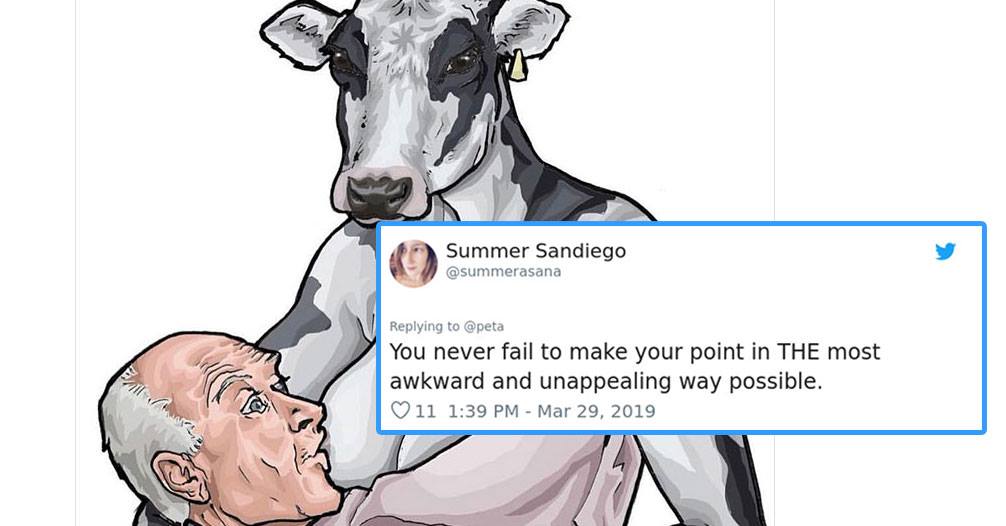Click the like count of 11

[425, 411]
